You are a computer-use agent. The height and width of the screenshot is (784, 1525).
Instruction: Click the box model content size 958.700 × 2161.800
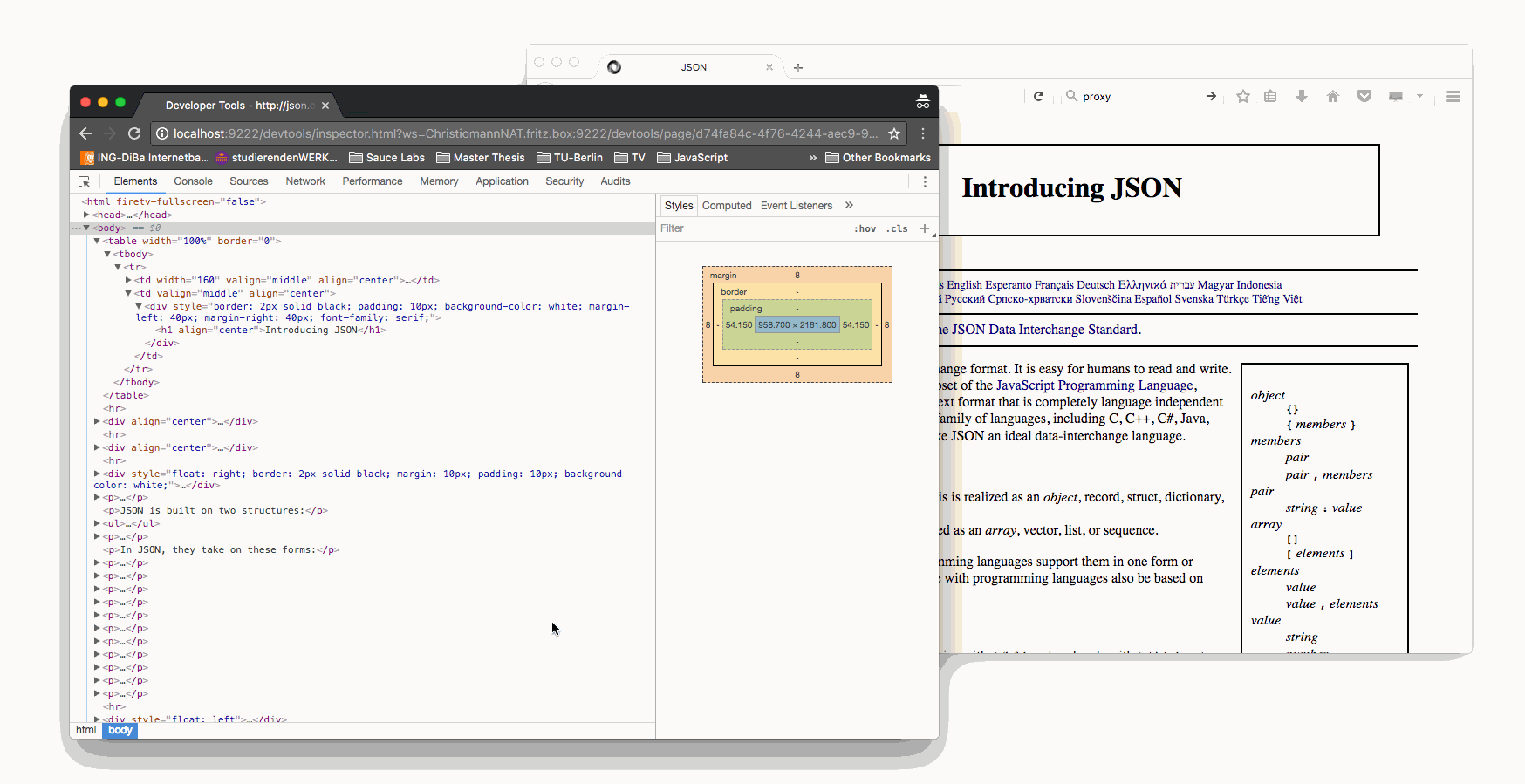797,324
